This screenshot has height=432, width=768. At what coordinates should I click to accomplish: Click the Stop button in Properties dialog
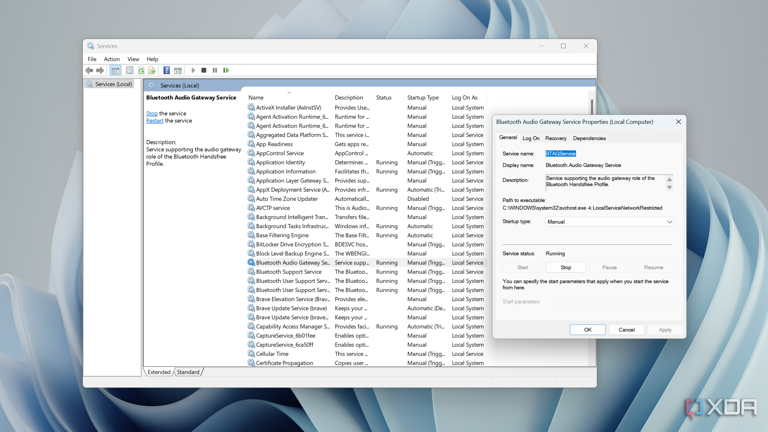pos(566,267)
